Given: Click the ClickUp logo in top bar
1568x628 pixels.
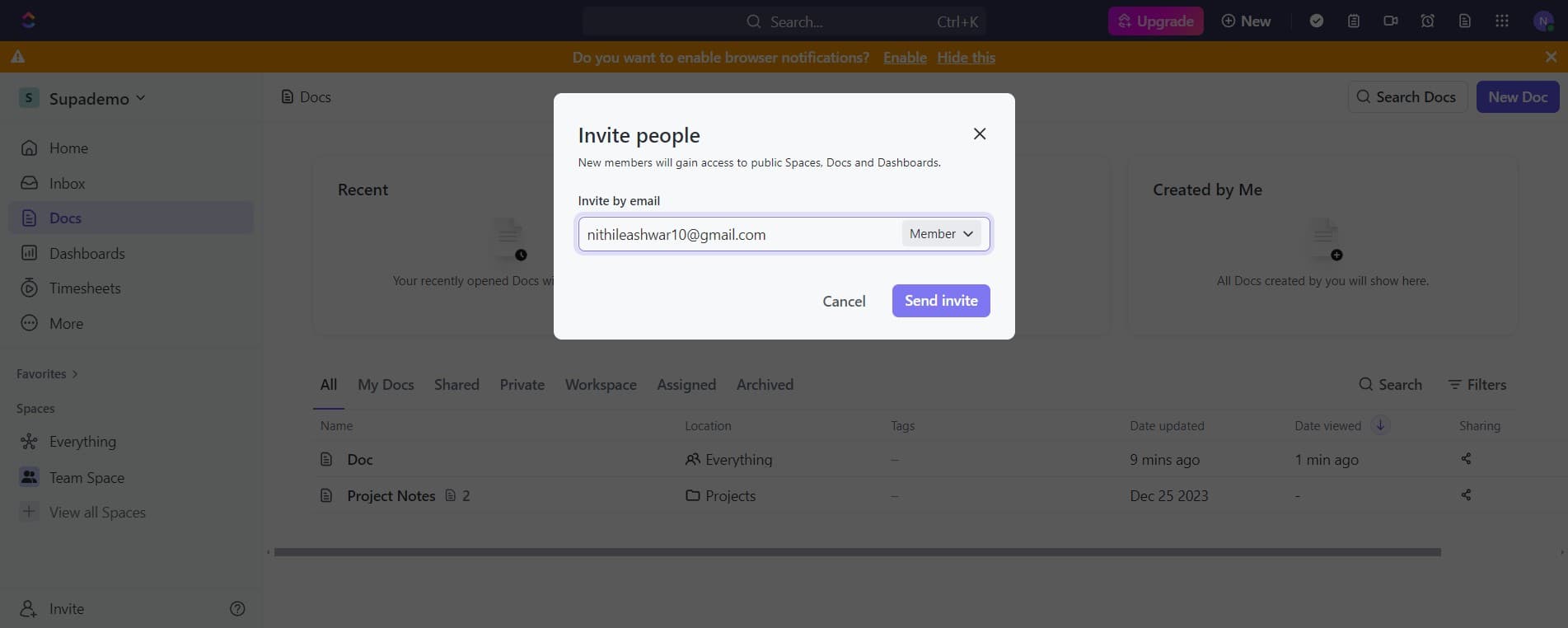Looking at the screenshot, I should point(28,21).
